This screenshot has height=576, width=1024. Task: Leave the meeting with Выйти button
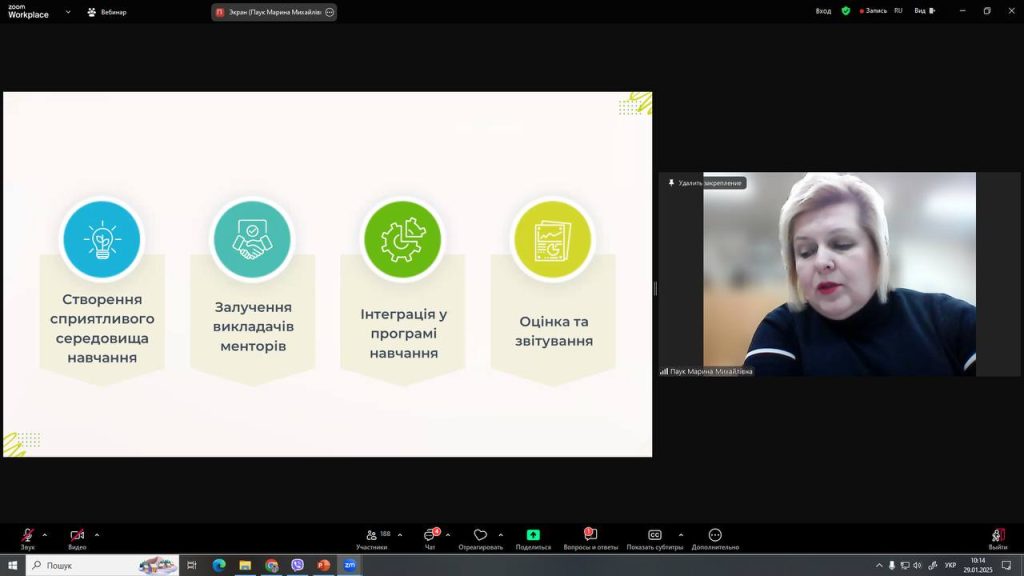click(x=997, y=538)
